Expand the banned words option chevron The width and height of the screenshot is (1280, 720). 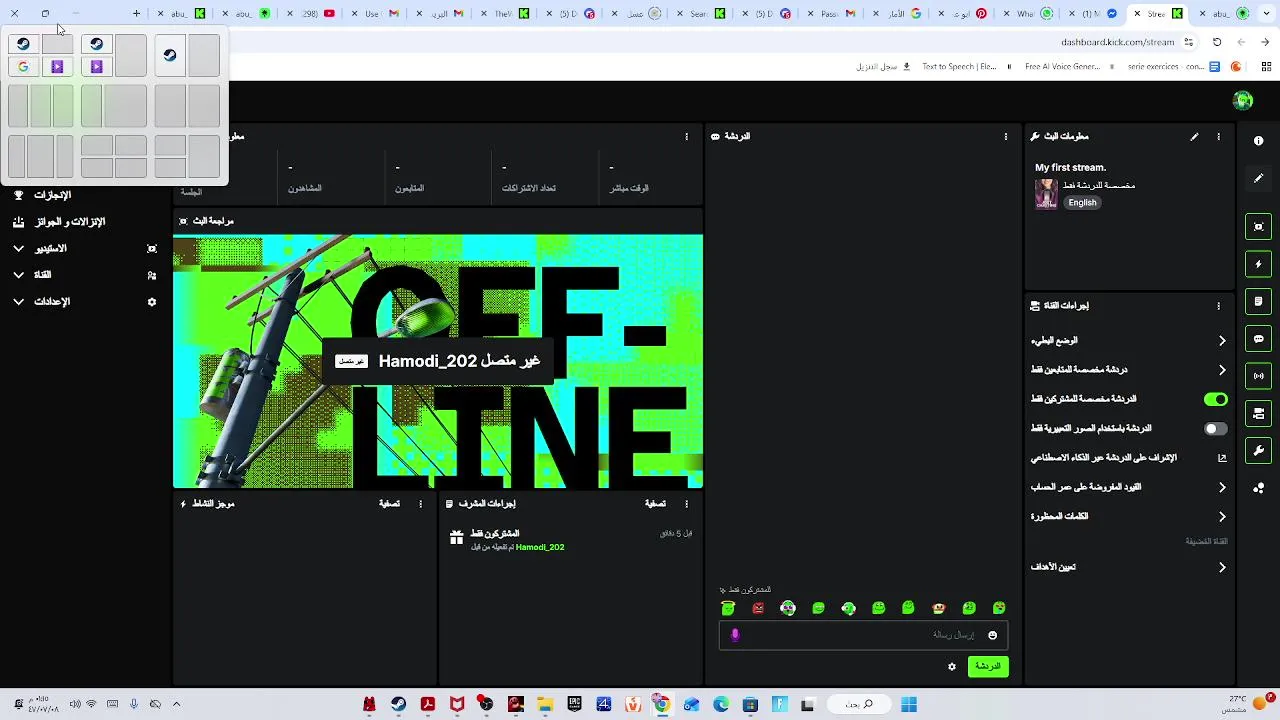[1222, 517]
